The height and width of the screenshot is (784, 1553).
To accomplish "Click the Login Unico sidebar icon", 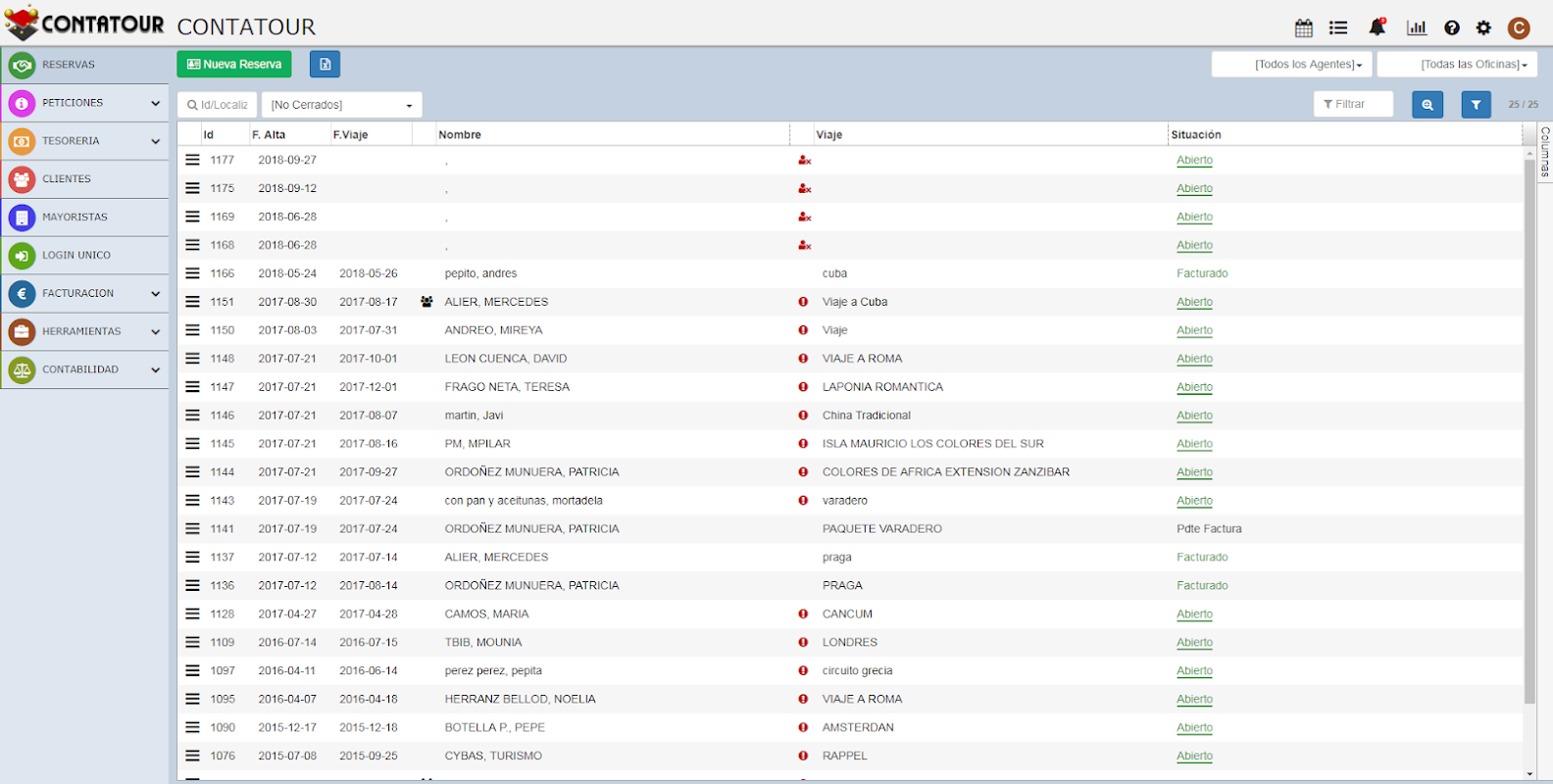I will tap(22, 256).
